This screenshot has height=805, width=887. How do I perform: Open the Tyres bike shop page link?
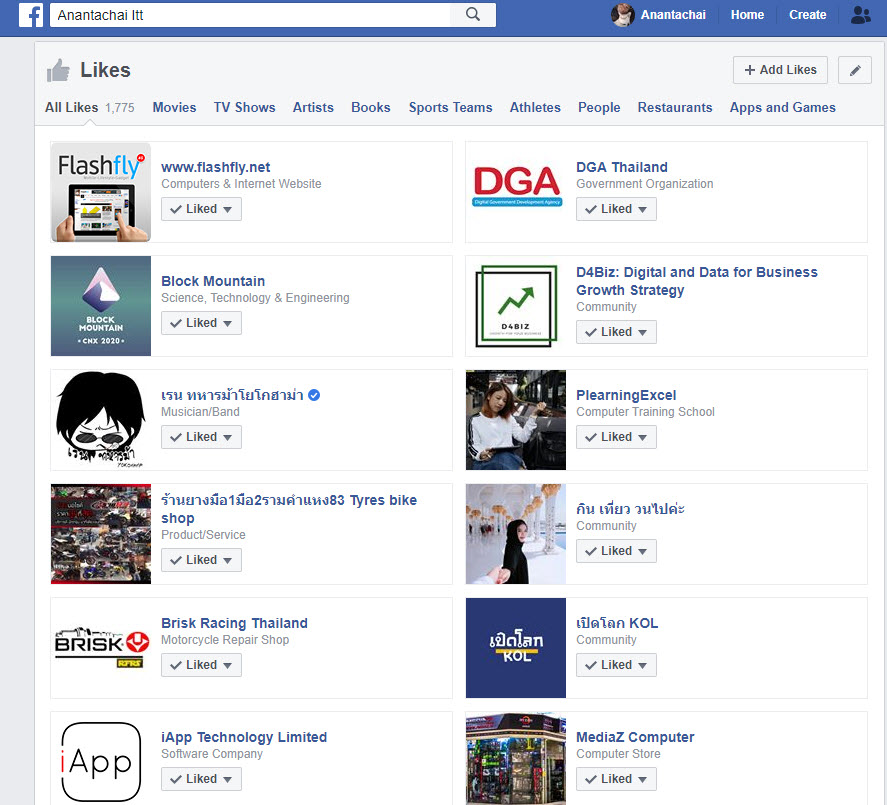pyautogui.click(x=289, y=509)
